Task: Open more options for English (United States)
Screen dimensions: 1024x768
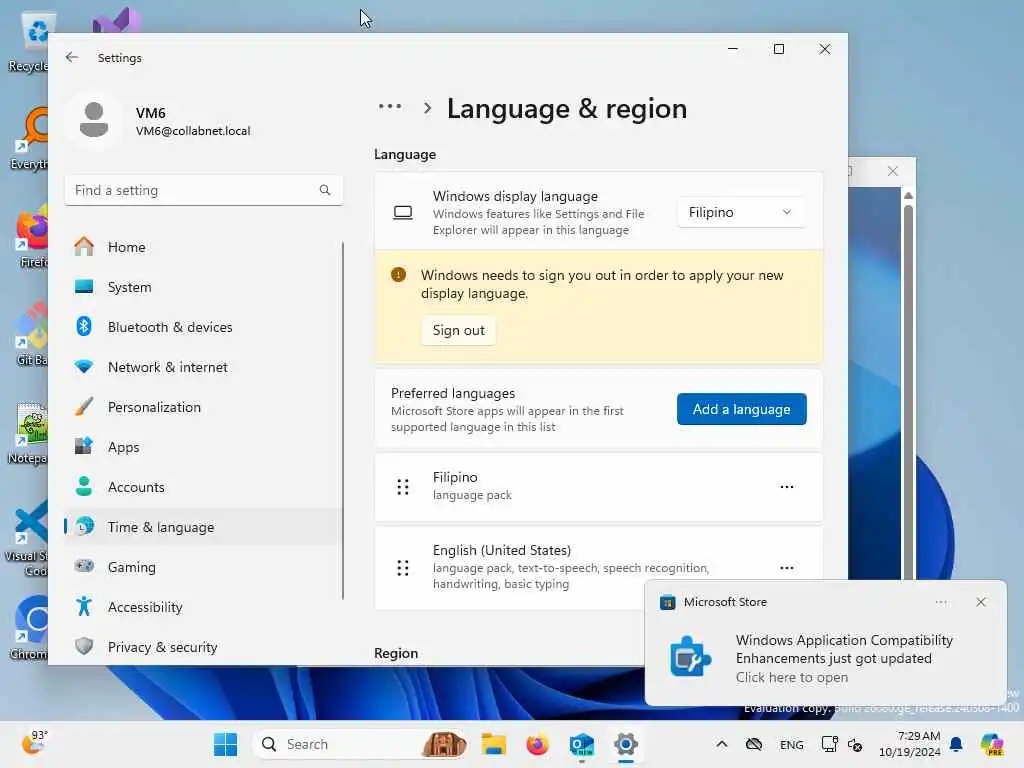Action: [x=786, y=568]
